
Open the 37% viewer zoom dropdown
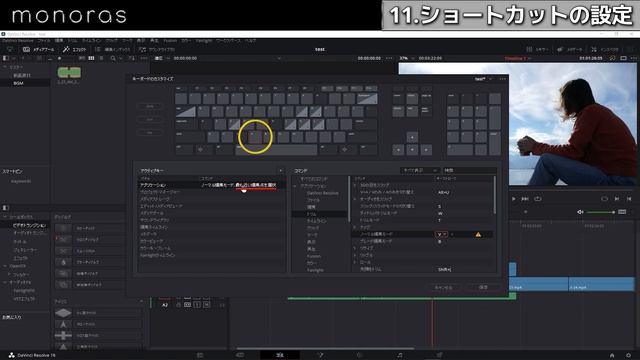[407, 58]
